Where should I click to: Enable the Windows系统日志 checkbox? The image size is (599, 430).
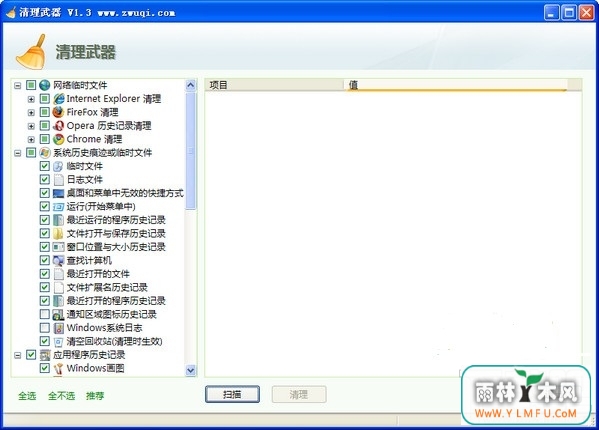click(x=45, y=328)
